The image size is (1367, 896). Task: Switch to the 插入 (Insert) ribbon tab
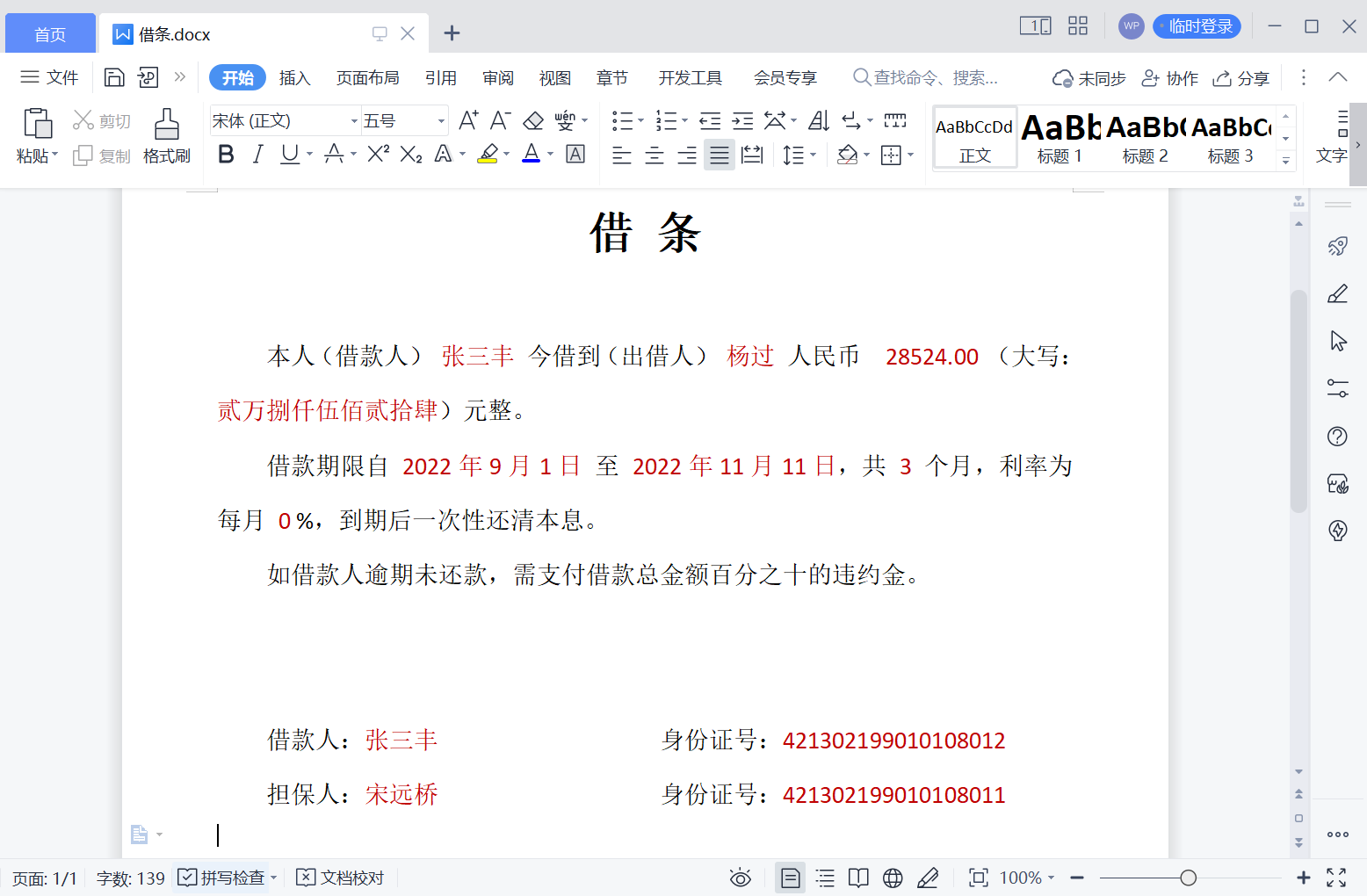[x=294, y=78]
